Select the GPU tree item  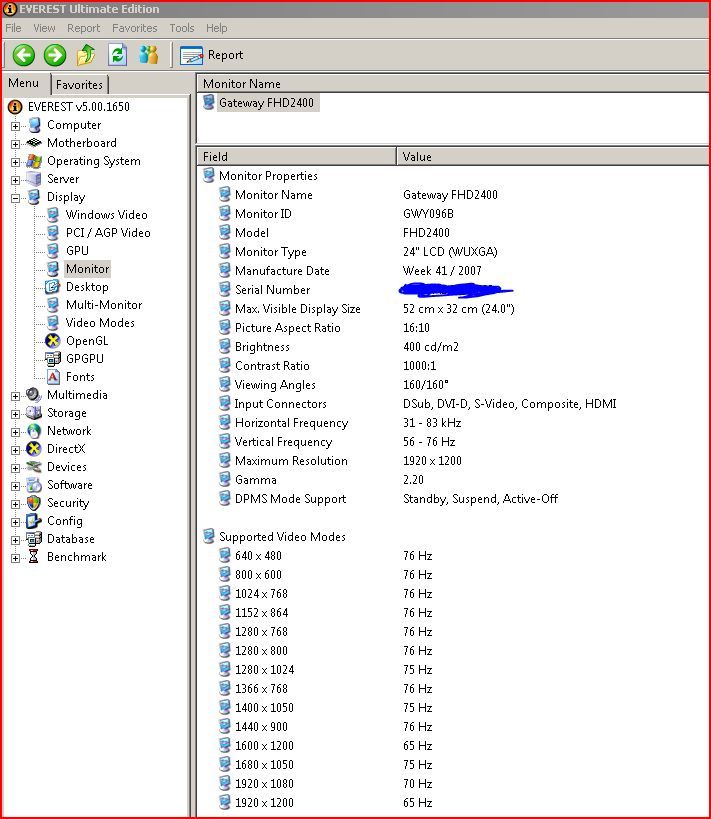pos(77,251)
